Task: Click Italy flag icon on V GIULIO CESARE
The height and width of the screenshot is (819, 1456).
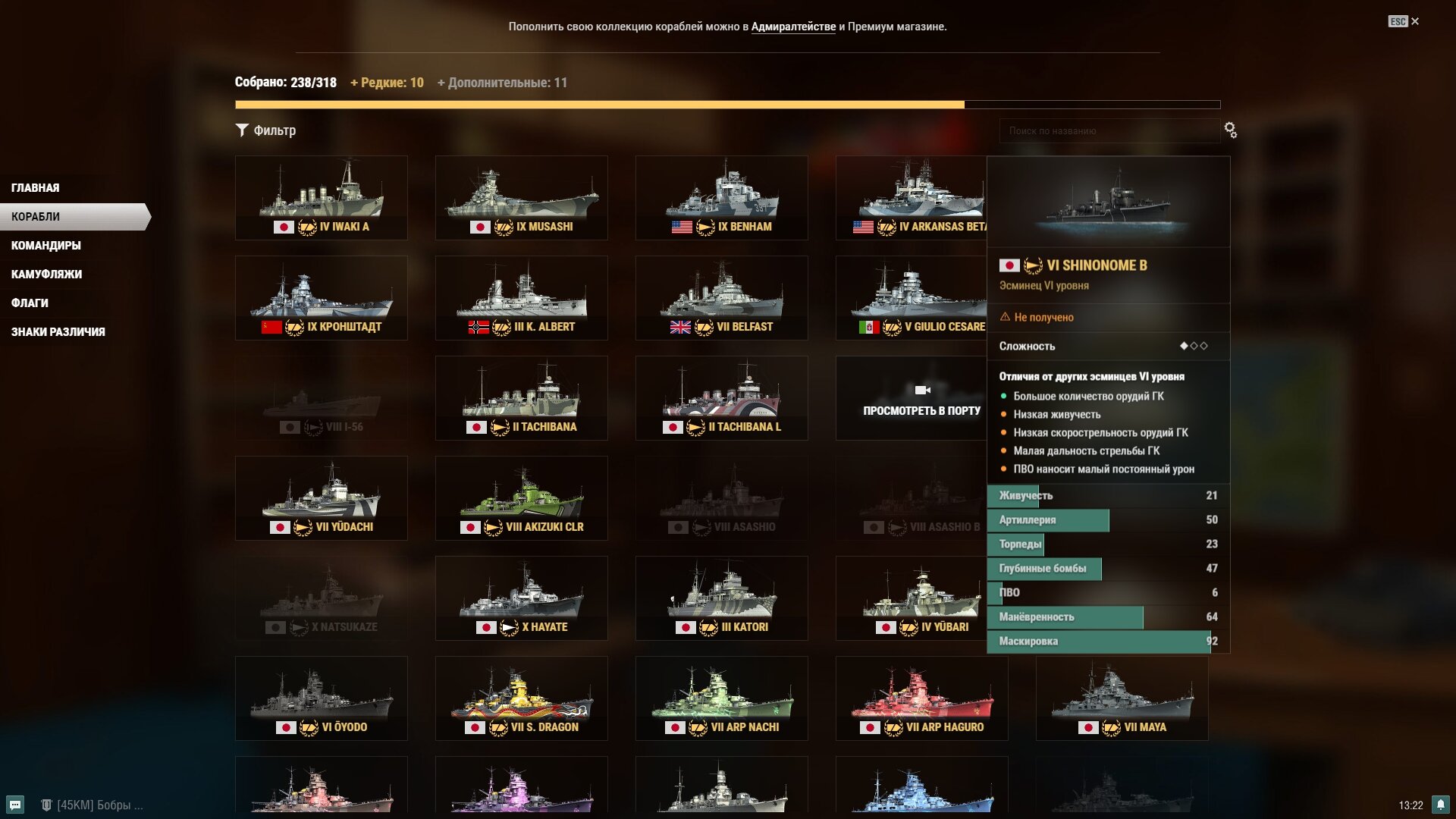Action: [x=869, y=327]
